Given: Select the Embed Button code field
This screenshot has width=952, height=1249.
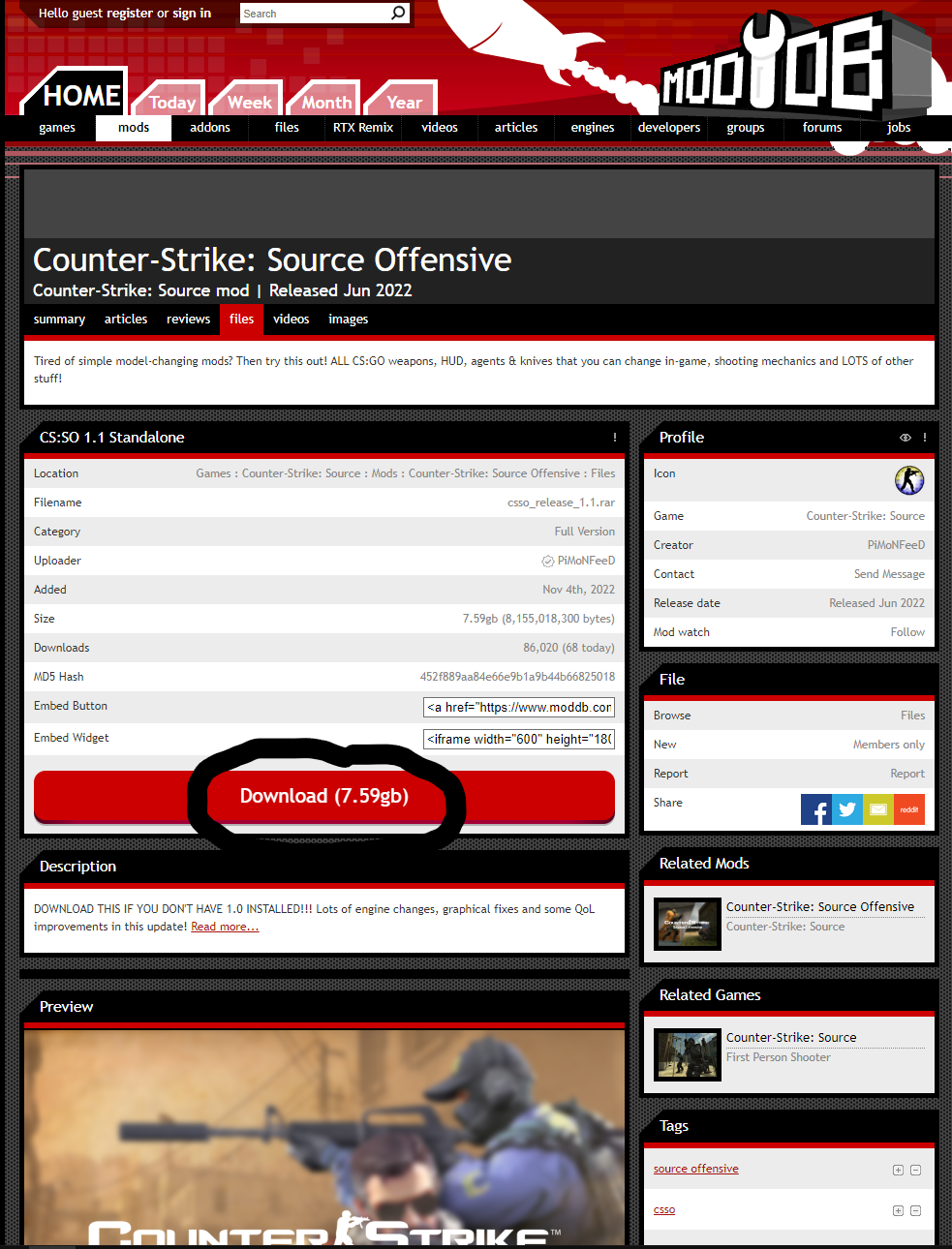Looking at the screenshot, I should [519, 707].
